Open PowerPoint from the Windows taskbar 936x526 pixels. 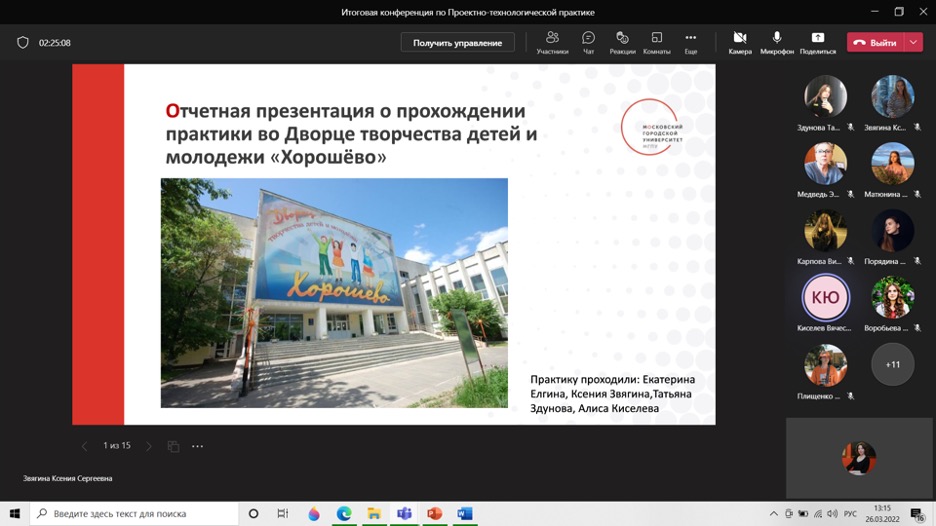434,513
